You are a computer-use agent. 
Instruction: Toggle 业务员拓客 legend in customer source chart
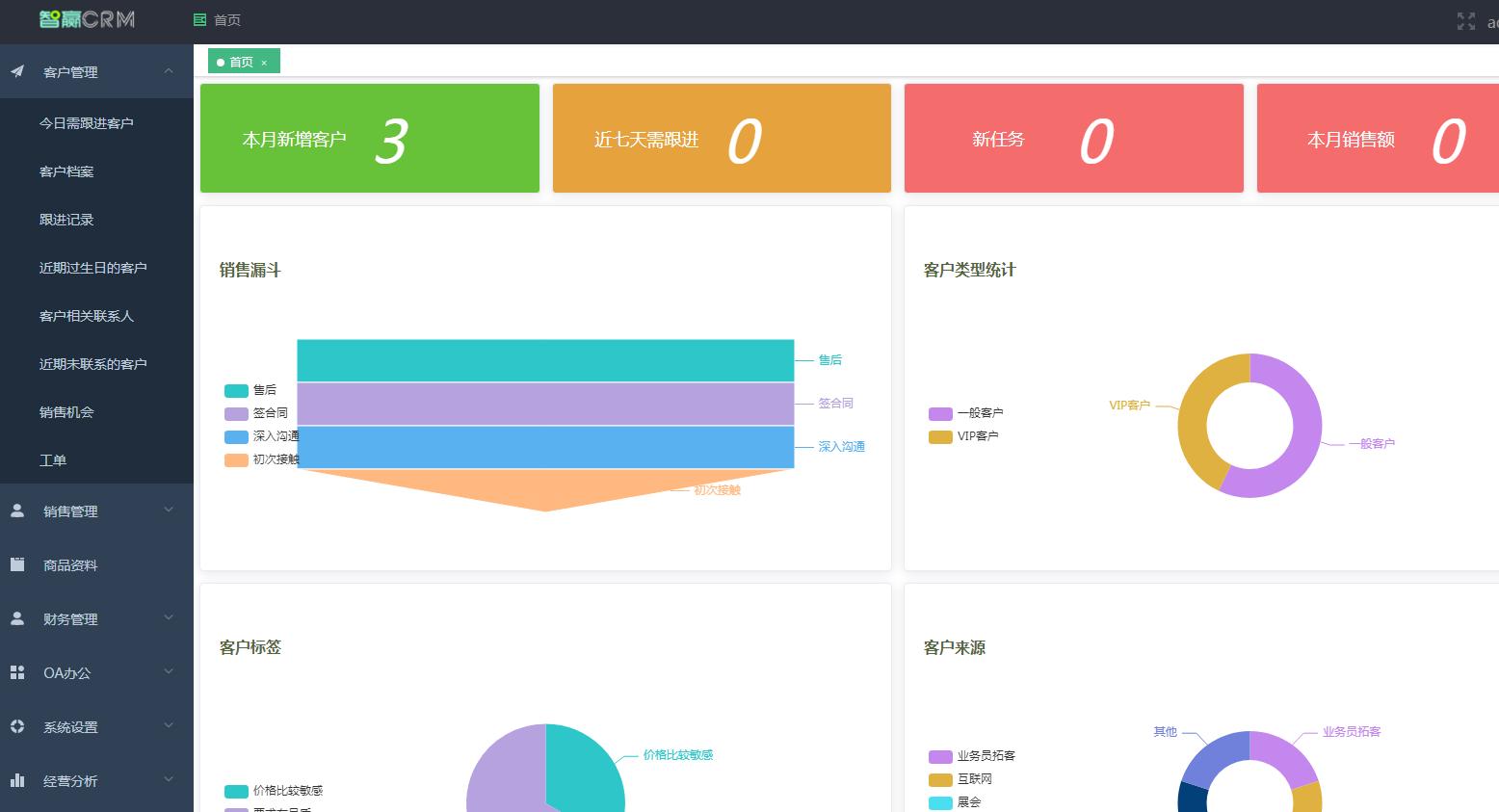(972, 756)
